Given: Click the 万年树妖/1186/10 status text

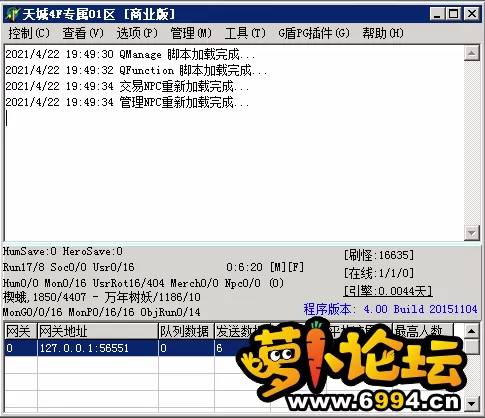Looking at the screenshot, I should (153, 297).
